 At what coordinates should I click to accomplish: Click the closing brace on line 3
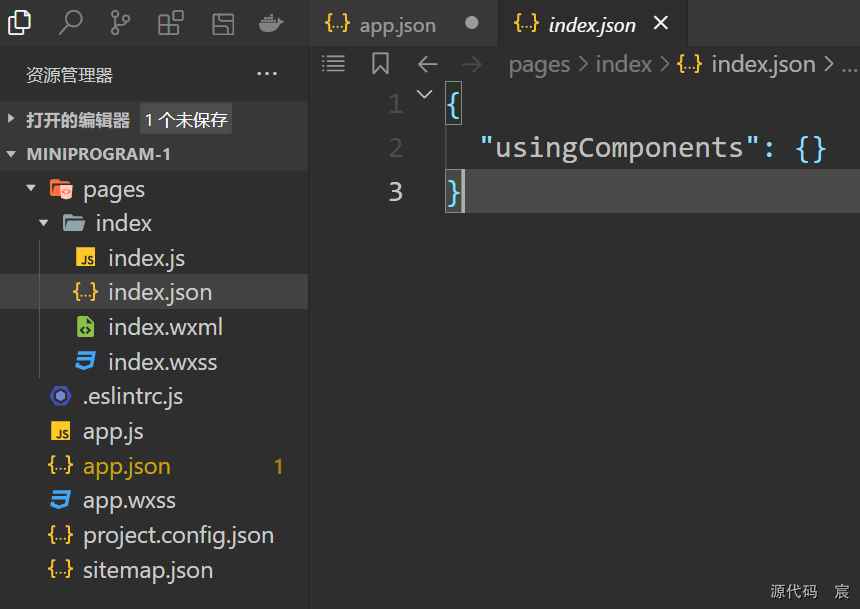[x=453, y=192]
